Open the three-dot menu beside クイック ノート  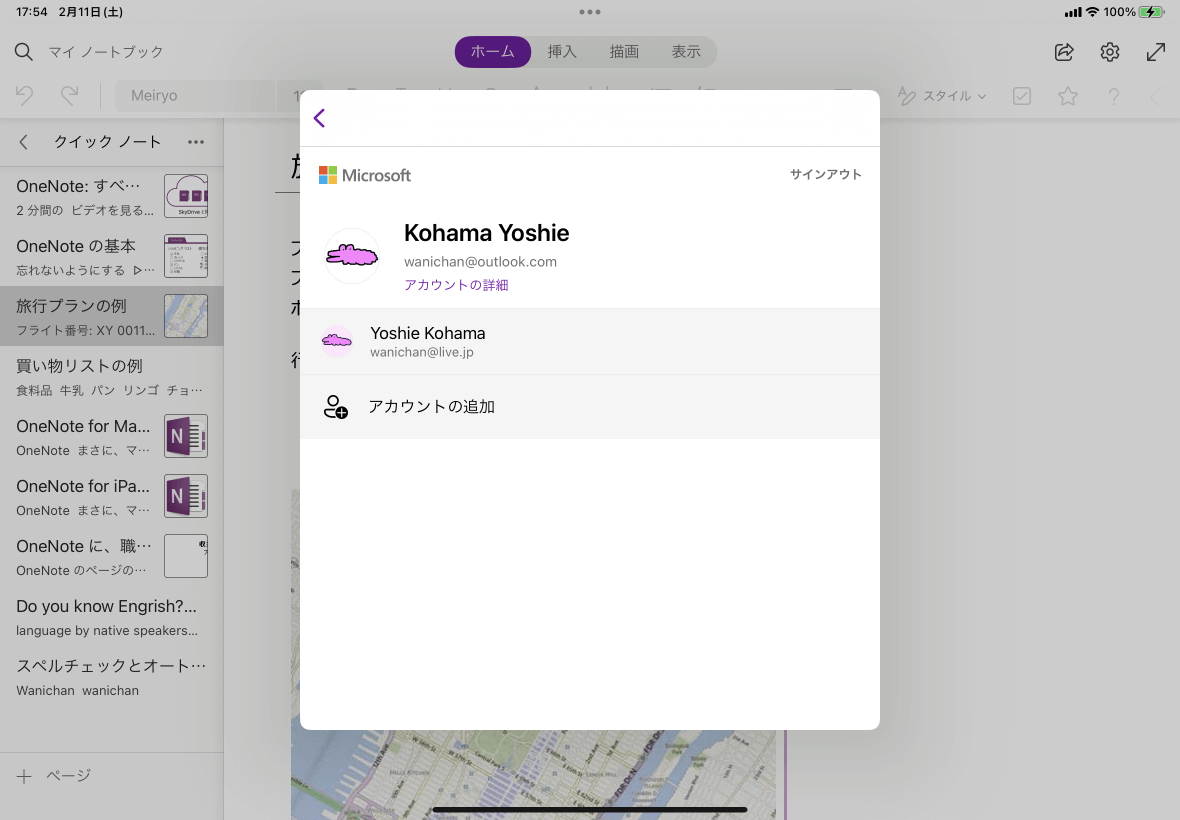tap(196, 142)
